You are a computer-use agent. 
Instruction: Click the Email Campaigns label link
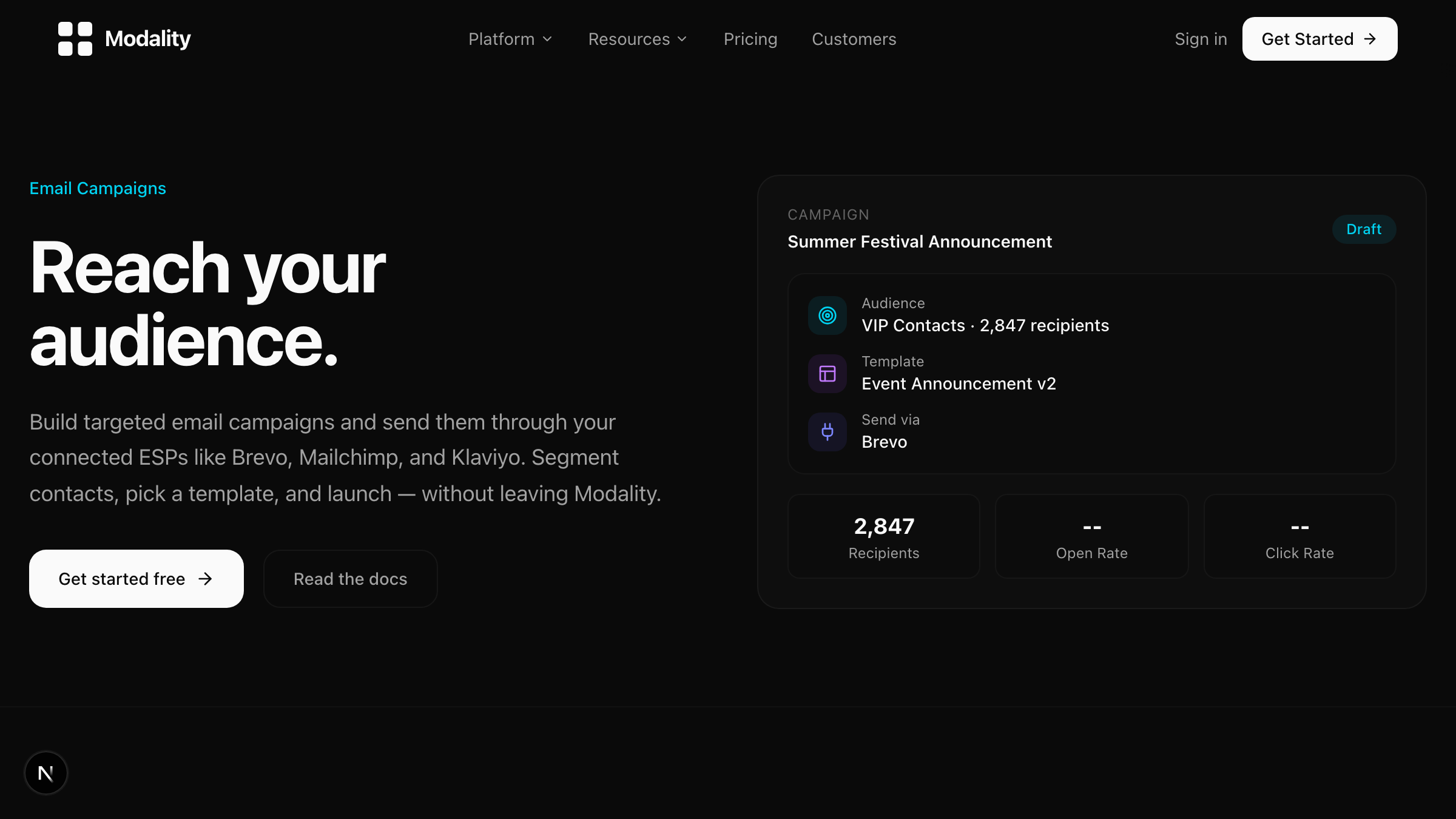[x=98, y=188]
